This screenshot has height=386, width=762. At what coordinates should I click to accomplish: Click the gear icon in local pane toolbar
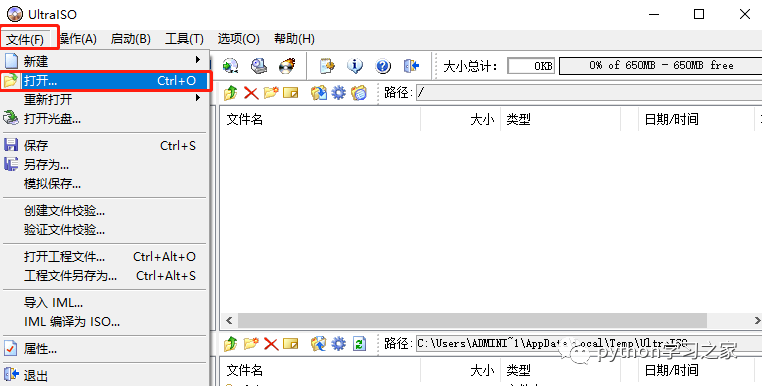(338, 344)
